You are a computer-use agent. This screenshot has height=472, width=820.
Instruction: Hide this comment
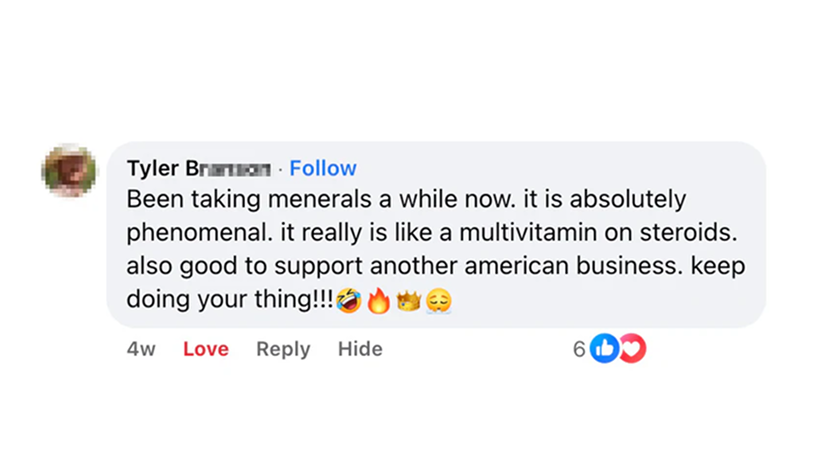point(360,349)
